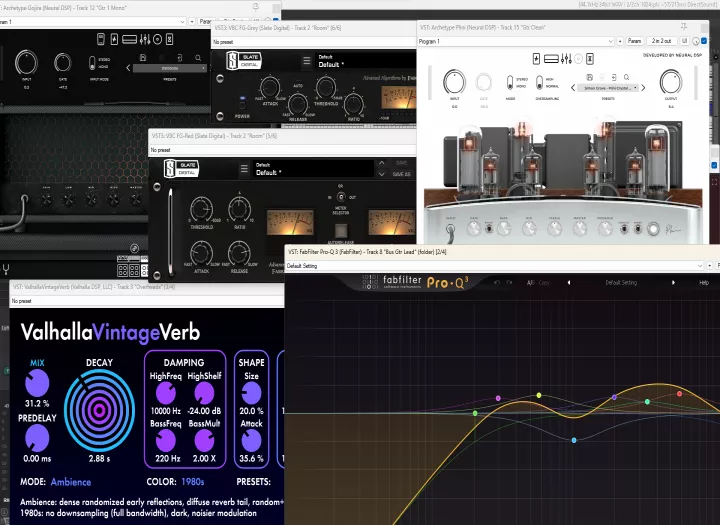Open presets dropdown in Archetype Gojira

[x=169, y=68]
